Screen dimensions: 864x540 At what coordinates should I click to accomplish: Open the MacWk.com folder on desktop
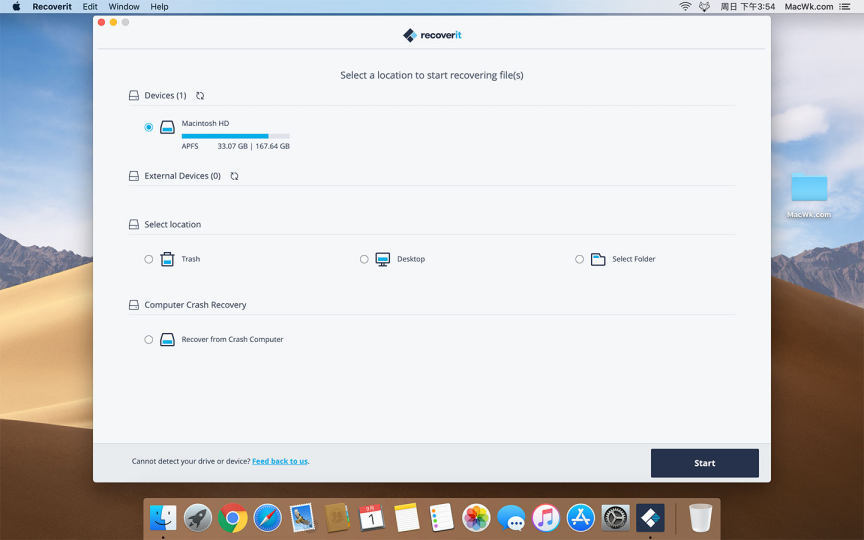(808, 189)
